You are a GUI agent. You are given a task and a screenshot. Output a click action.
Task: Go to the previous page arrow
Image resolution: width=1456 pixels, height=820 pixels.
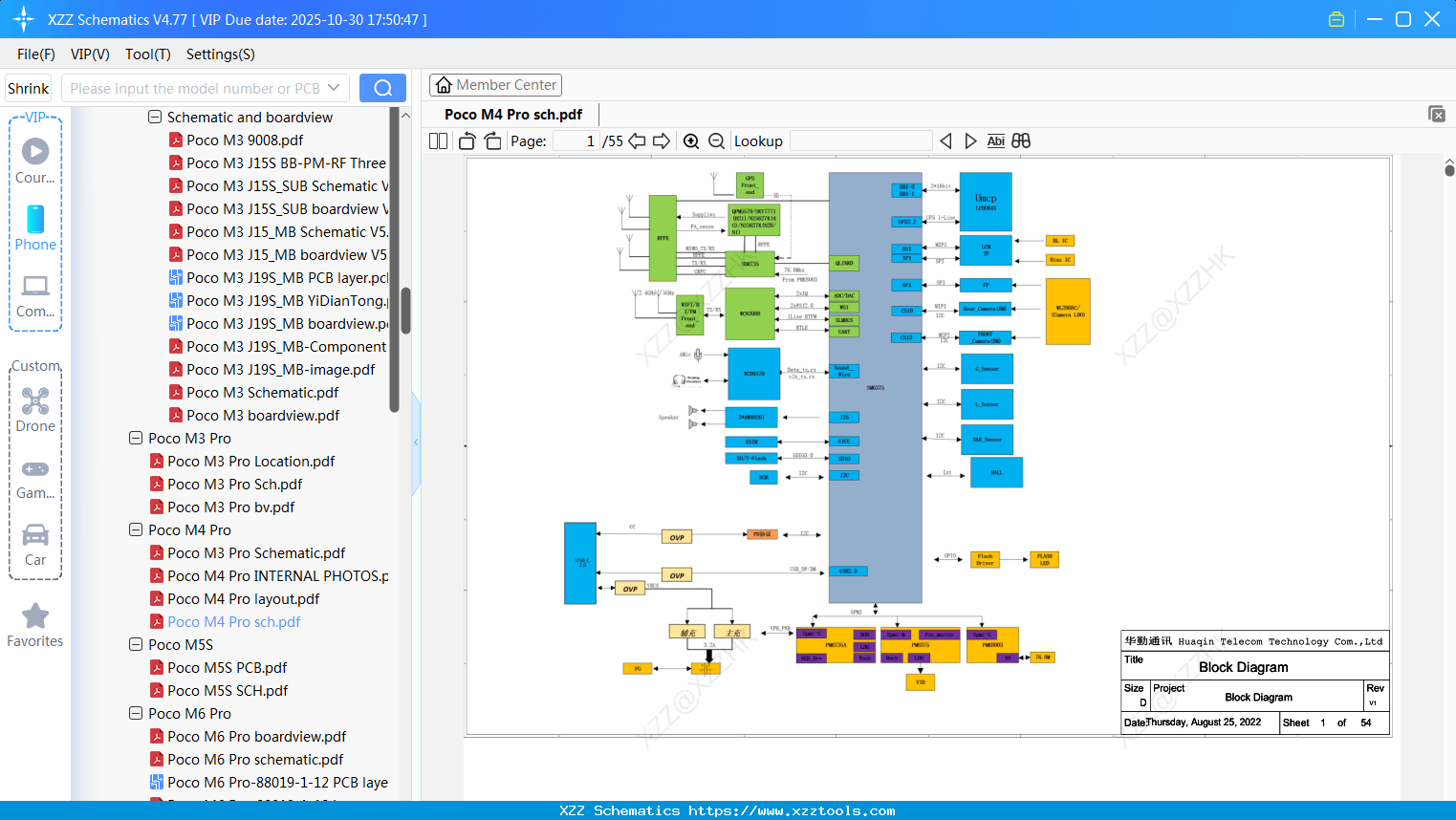point(637,141)
